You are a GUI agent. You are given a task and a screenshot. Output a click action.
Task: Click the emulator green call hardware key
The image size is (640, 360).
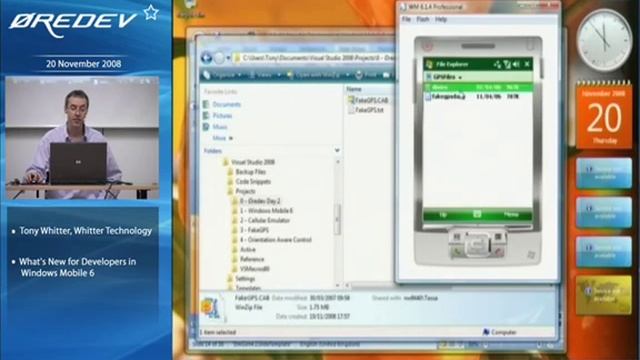pyautogui.click(x=456, y=252)
